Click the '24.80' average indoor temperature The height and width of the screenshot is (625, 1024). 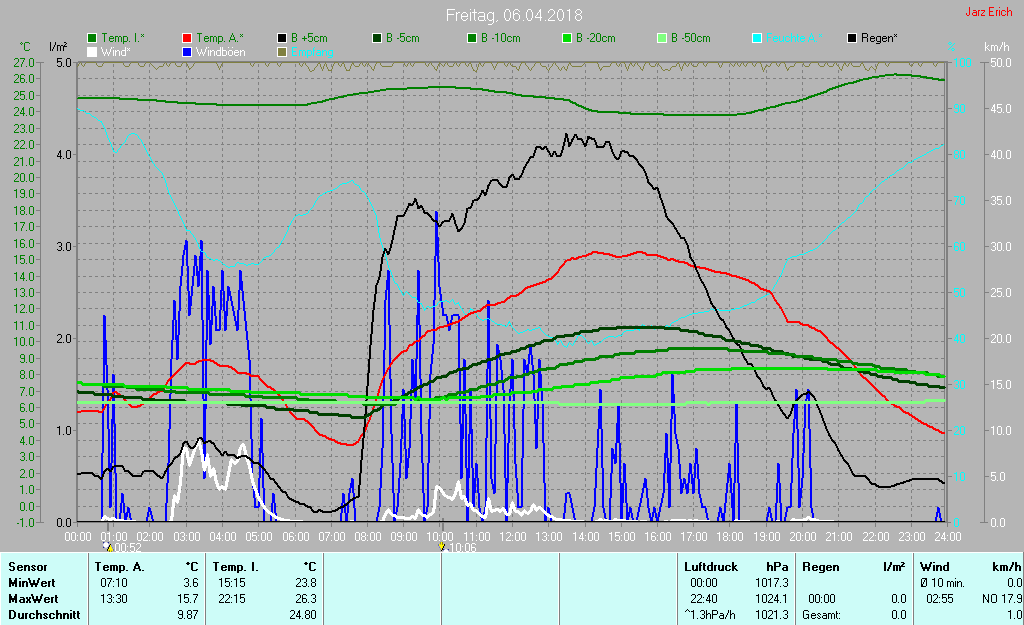click(x=302, y=615)
